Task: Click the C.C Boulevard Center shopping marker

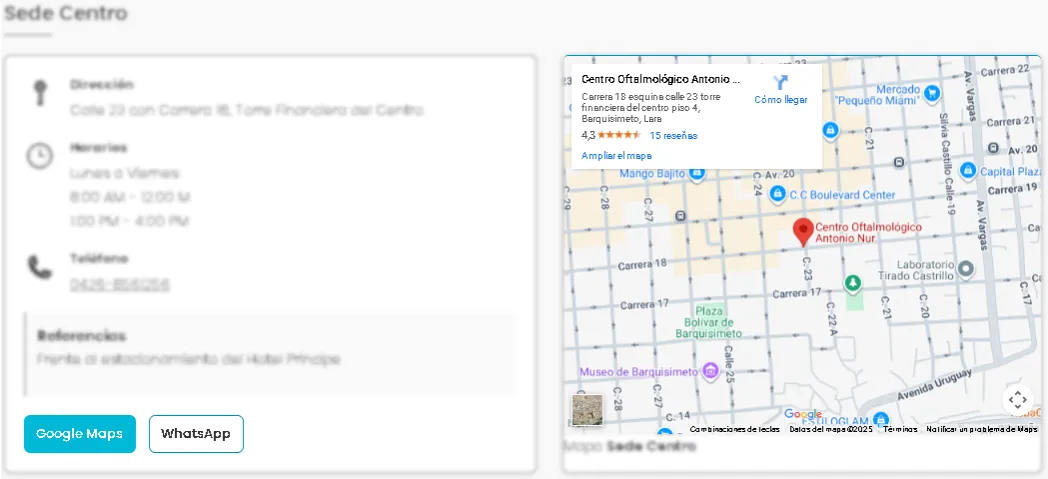Action: [777, 194]
